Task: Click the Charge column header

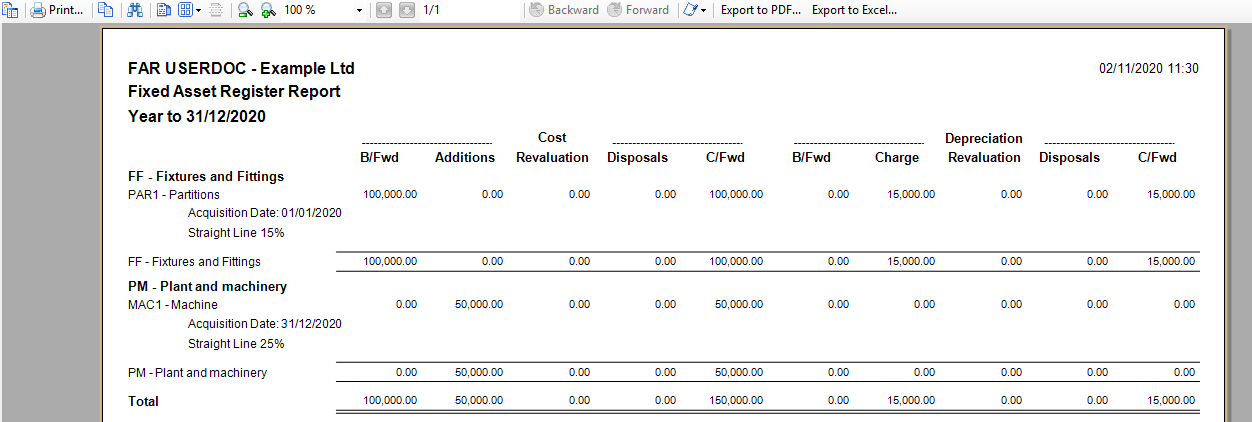Action: (897, 157)
